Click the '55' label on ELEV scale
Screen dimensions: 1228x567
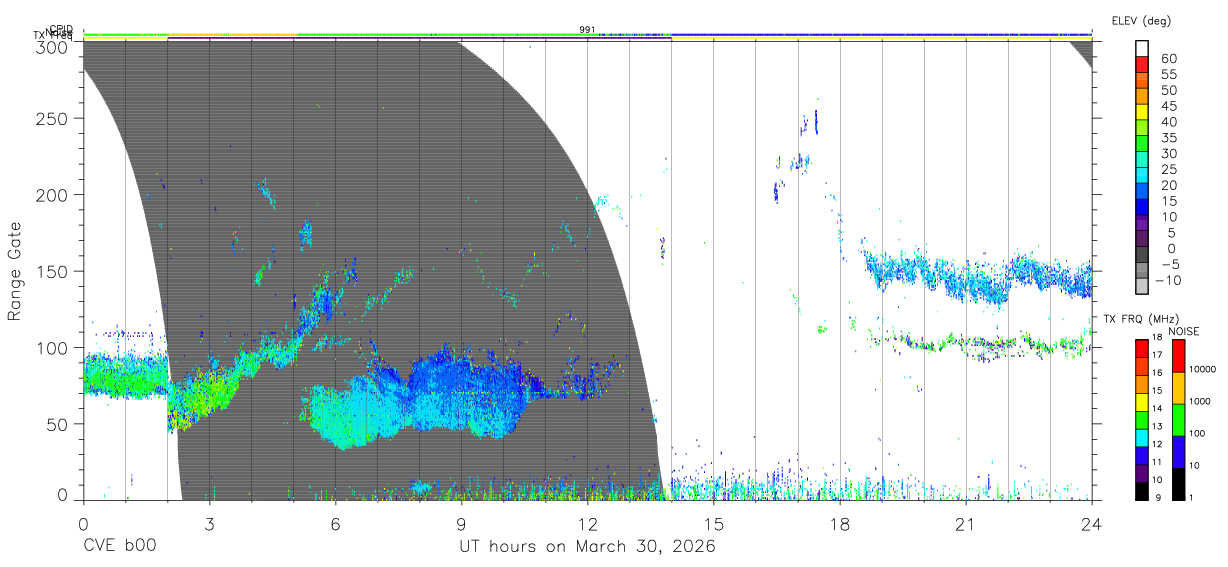[1168, 74]
